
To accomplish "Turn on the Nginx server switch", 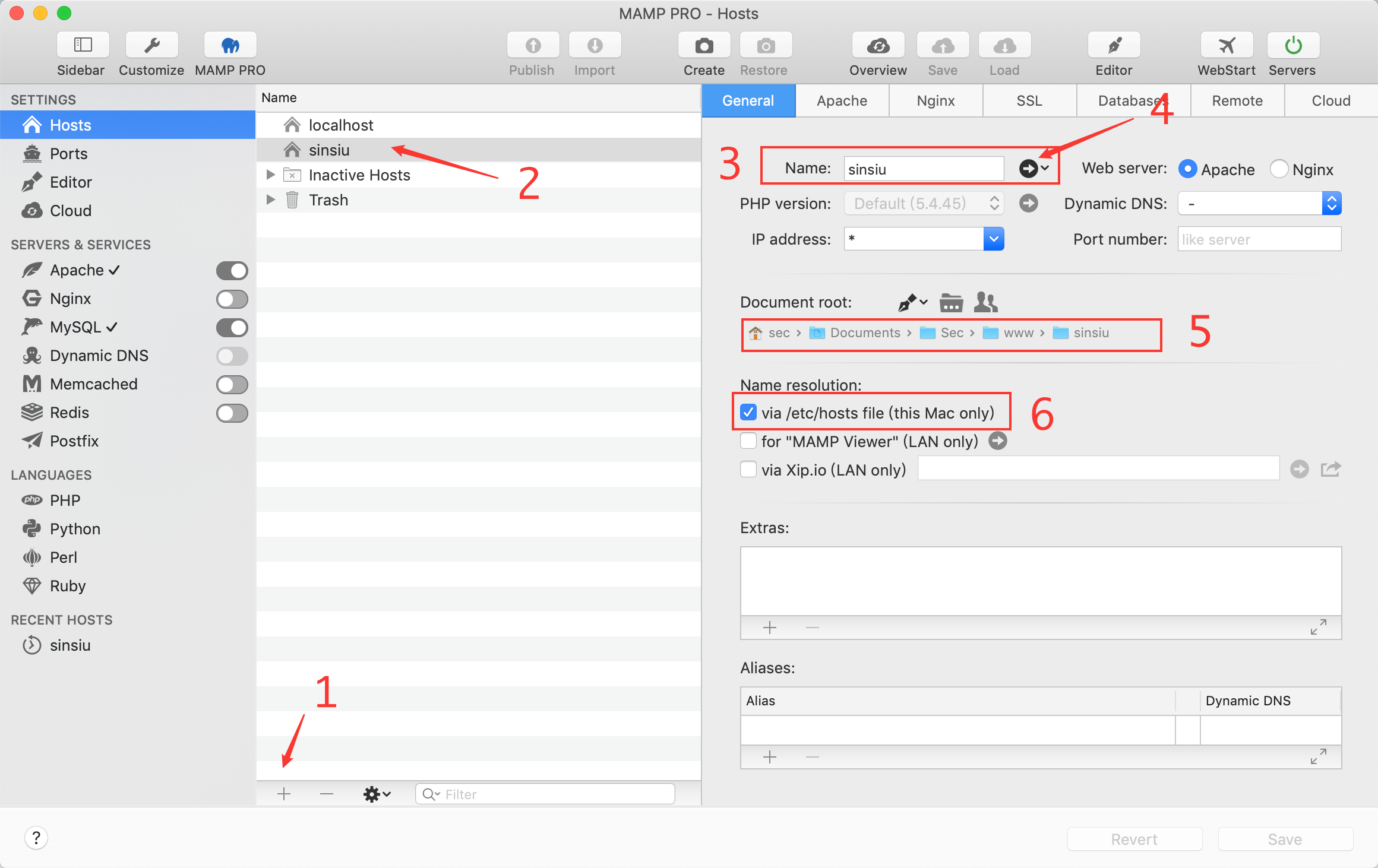I will pyautogui.click(x=232, y=299).
